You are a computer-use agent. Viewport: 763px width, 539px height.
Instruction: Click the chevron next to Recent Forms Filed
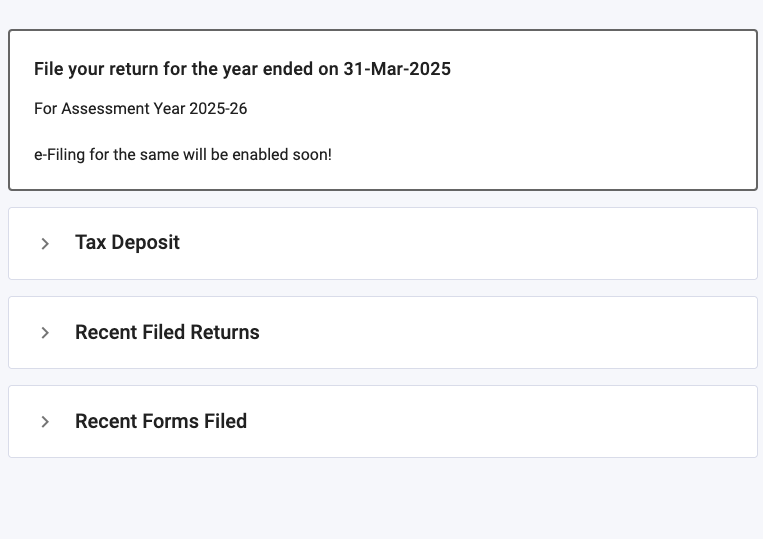pos(45,422)
